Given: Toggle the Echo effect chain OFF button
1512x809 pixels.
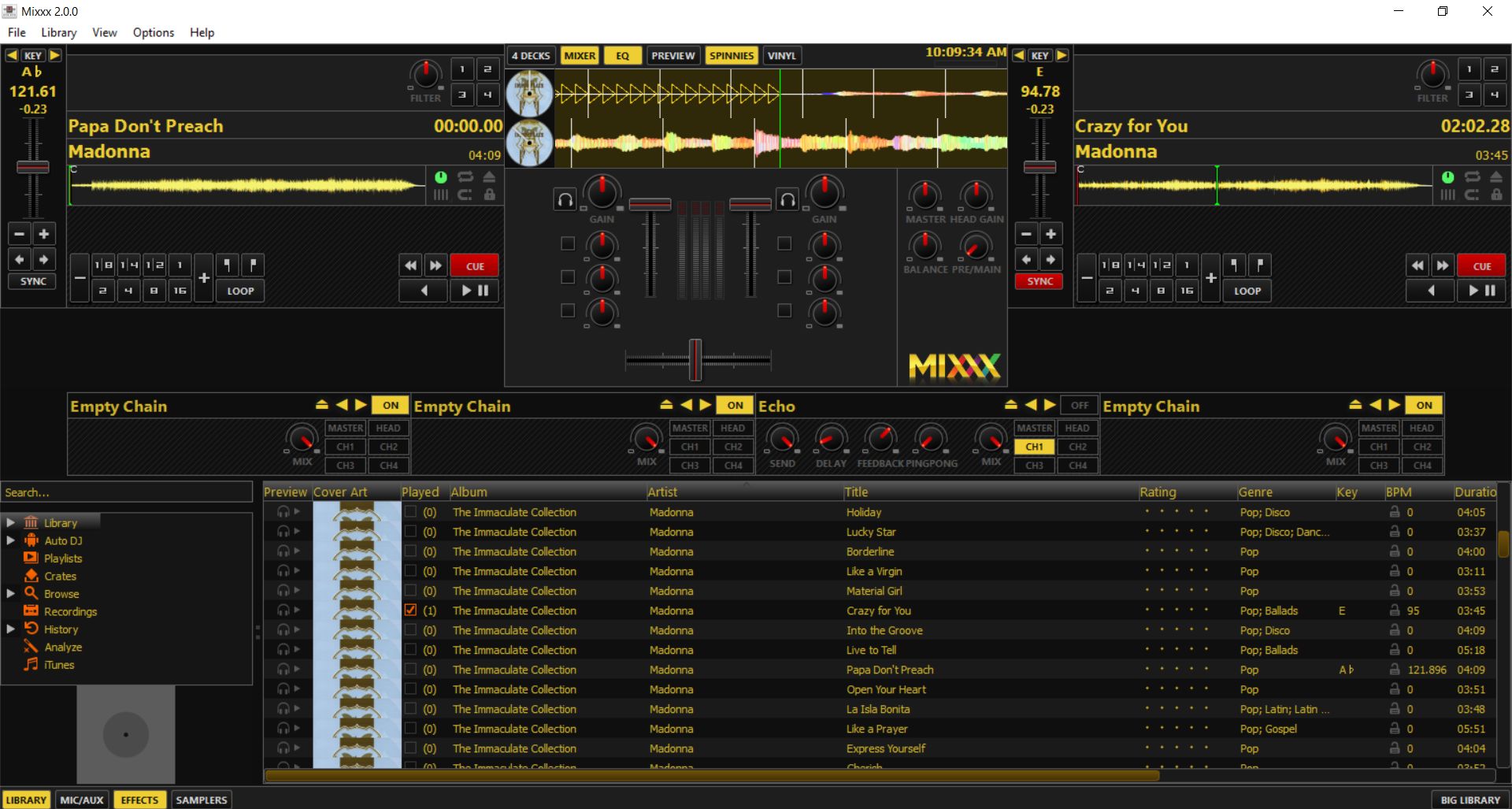Looking at the screenshot, I should 1079,405.
